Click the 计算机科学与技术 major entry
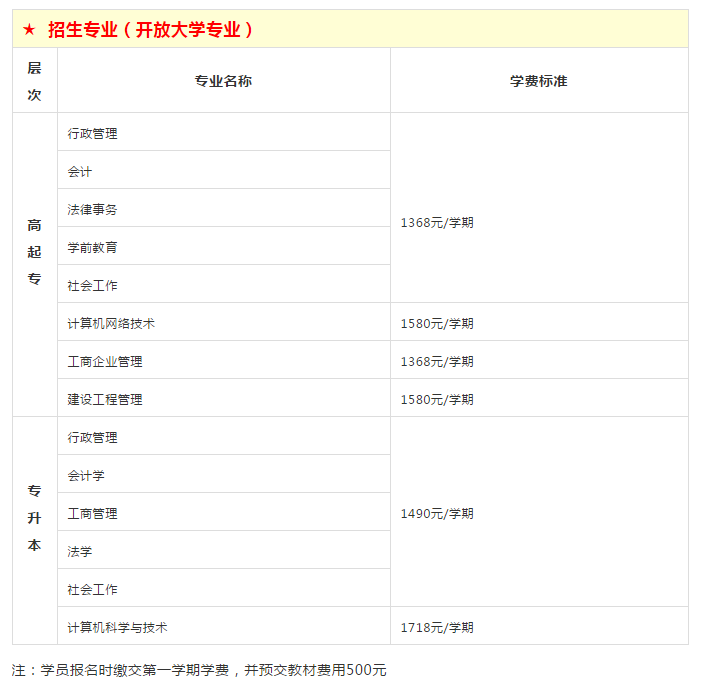This screenshot has width=709, height=687. [117, 627]
